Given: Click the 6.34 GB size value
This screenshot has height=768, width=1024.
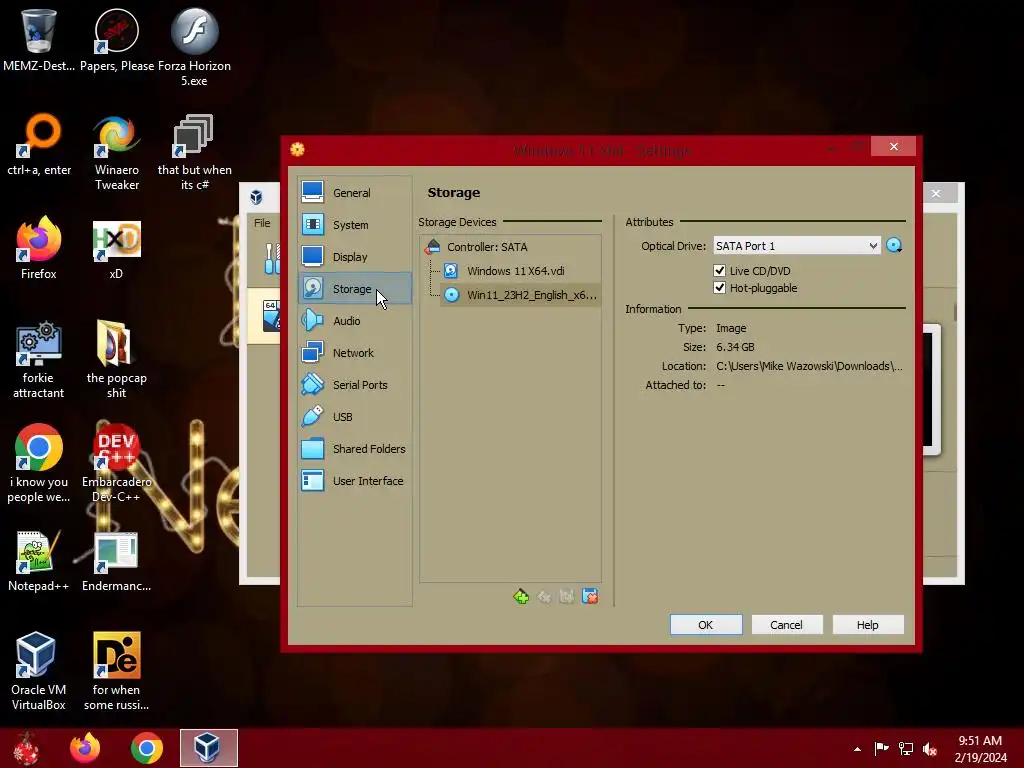Looking at the screenshot, I should 735,347.
